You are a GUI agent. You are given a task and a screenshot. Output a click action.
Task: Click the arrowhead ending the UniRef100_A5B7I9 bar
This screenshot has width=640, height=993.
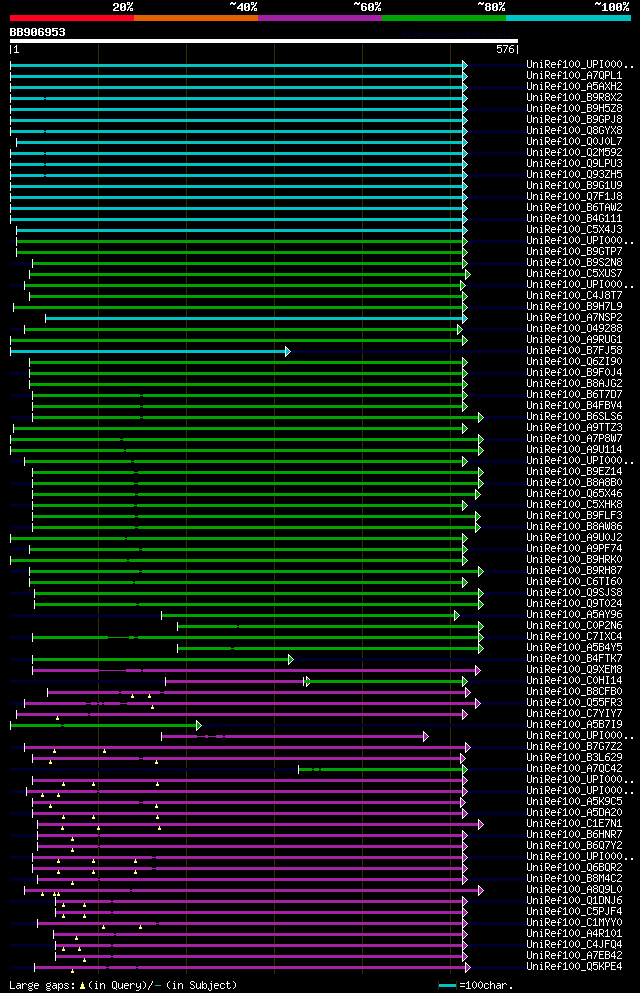[x=199, y=725]
